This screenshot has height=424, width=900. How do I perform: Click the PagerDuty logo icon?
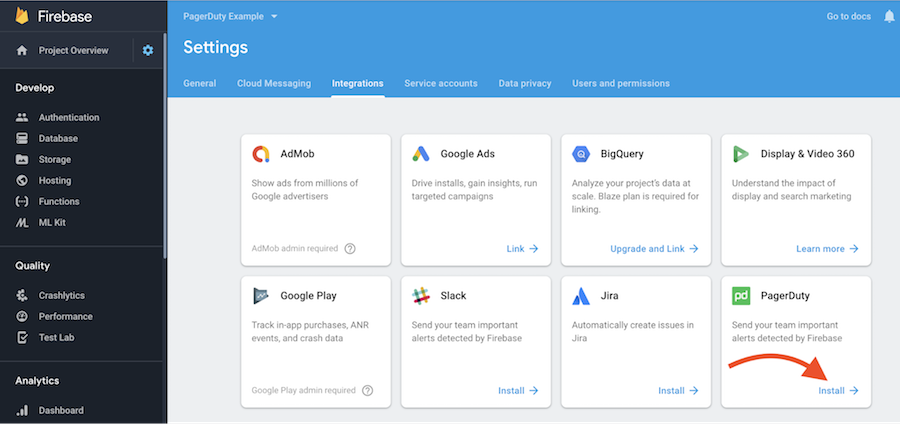(x=741, y=296)
